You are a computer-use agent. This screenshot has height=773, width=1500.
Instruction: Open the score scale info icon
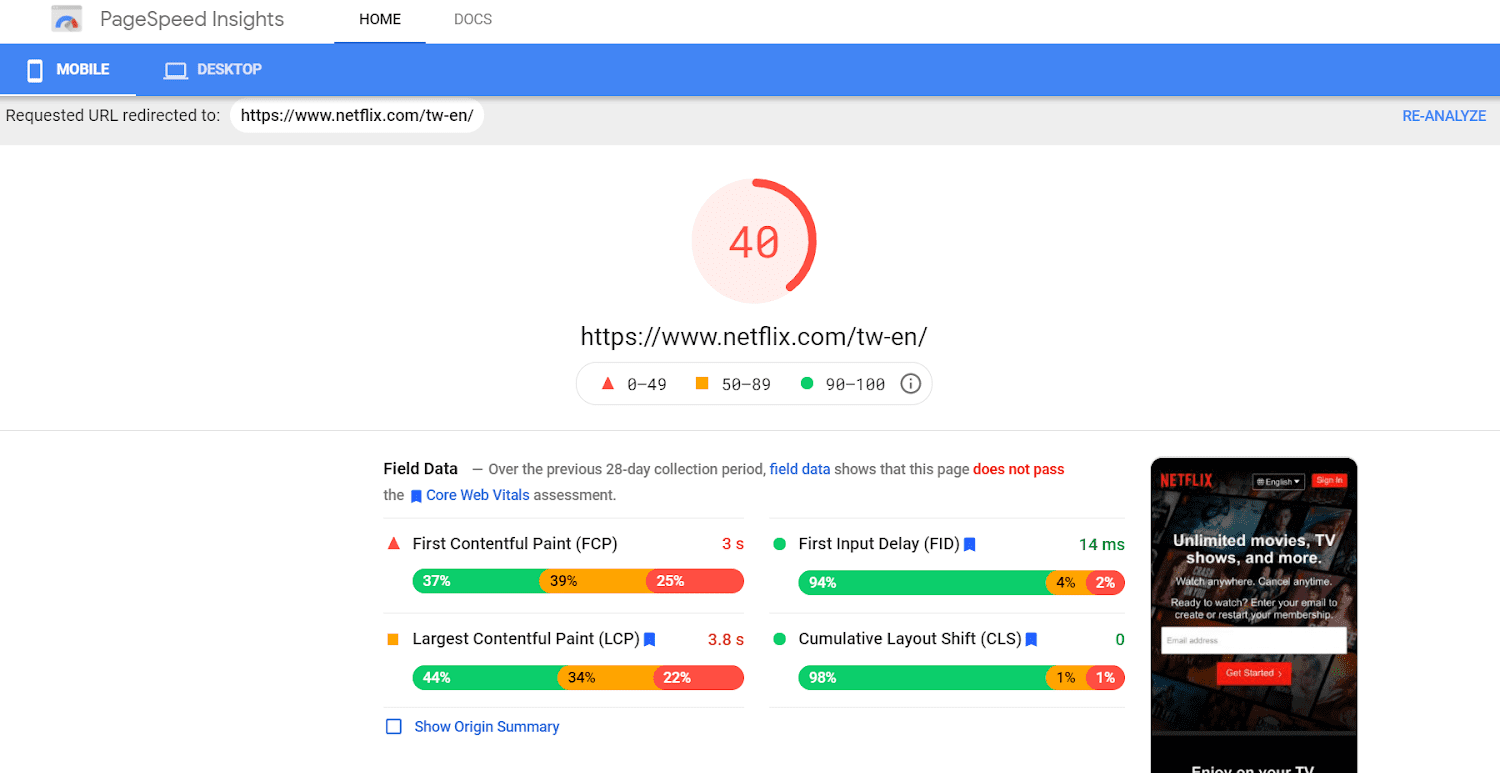point(910,384)
